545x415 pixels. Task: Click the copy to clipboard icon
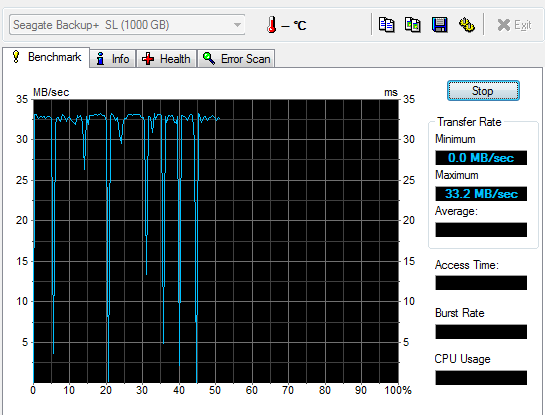click(x=386, y=25)
